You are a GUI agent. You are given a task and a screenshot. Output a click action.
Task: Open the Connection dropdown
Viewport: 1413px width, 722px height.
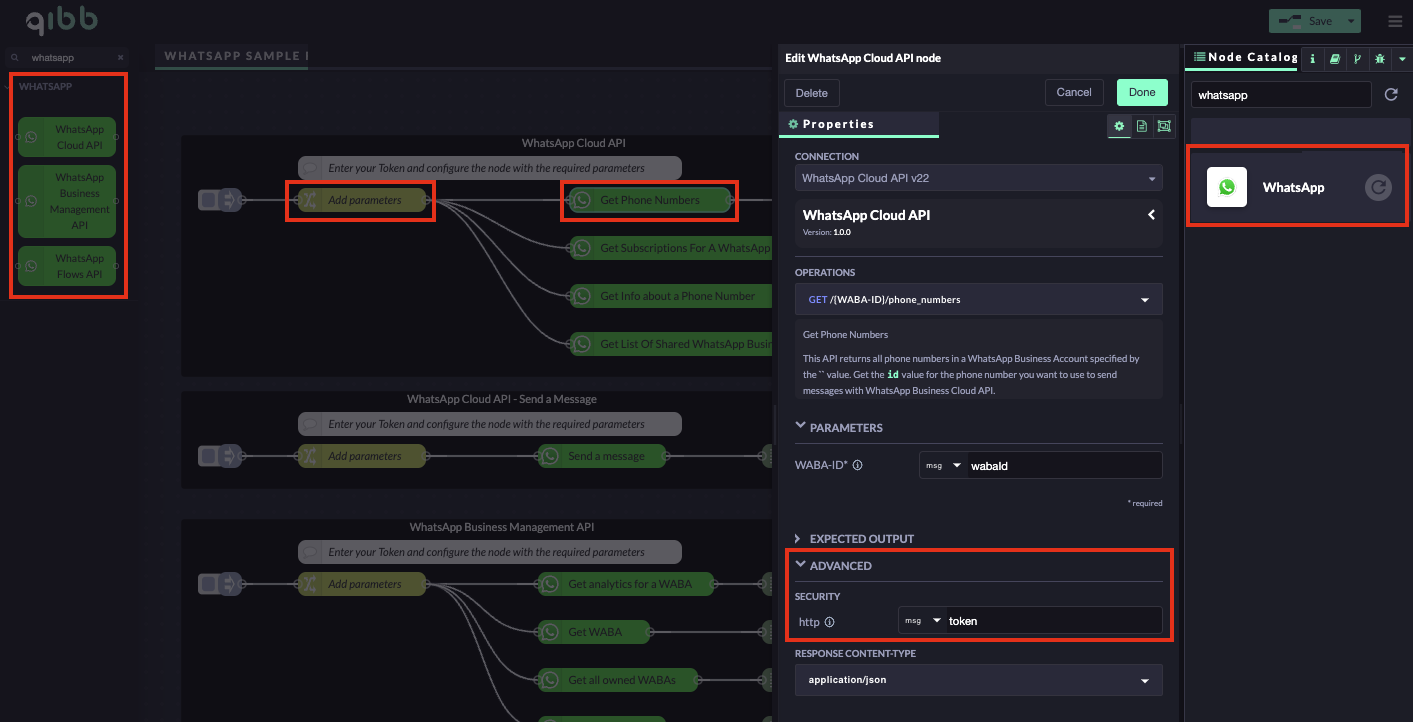[x=978, y=178]
